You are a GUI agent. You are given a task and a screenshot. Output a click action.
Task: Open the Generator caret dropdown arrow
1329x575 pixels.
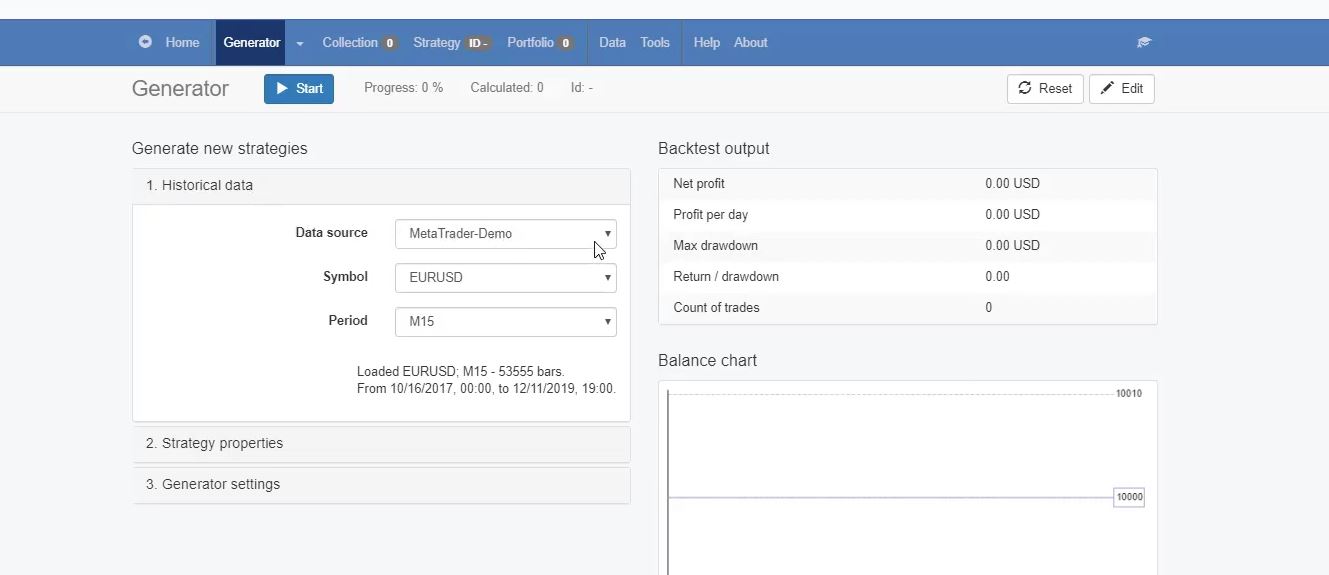(x=300, y=43)
